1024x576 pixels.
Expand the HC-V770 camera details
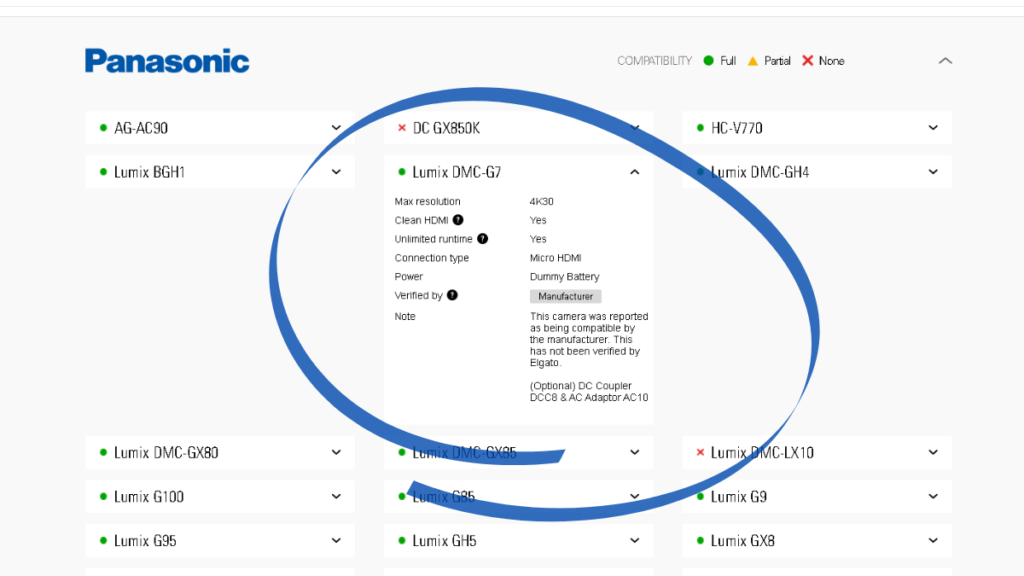click(817, 128)
